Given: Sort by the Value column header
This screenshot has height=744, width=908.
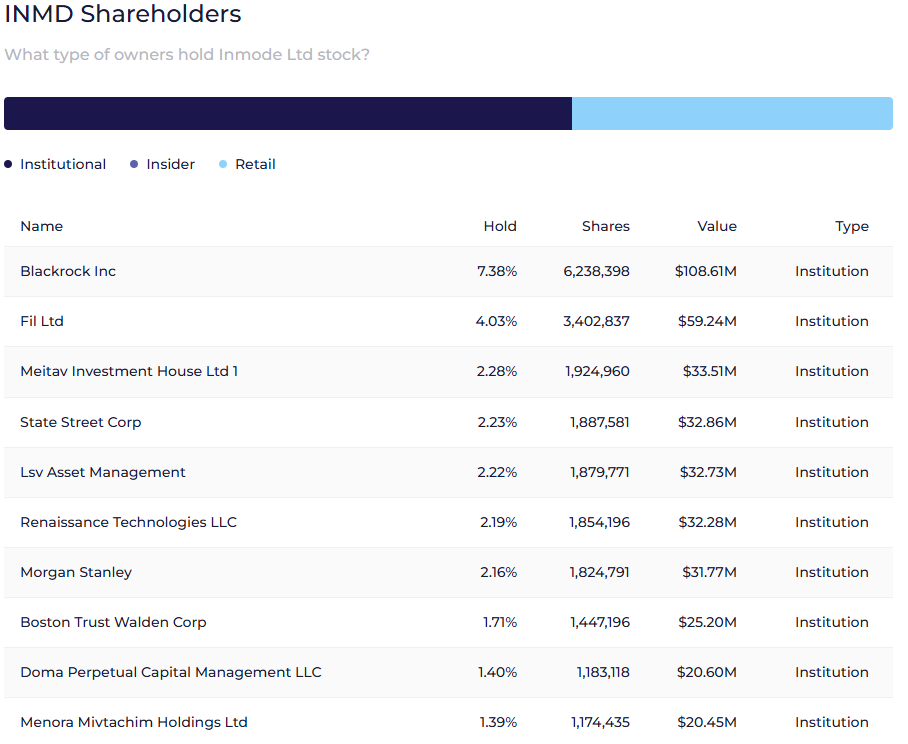Looking at the screenshot, I should (x=717, y=226).
